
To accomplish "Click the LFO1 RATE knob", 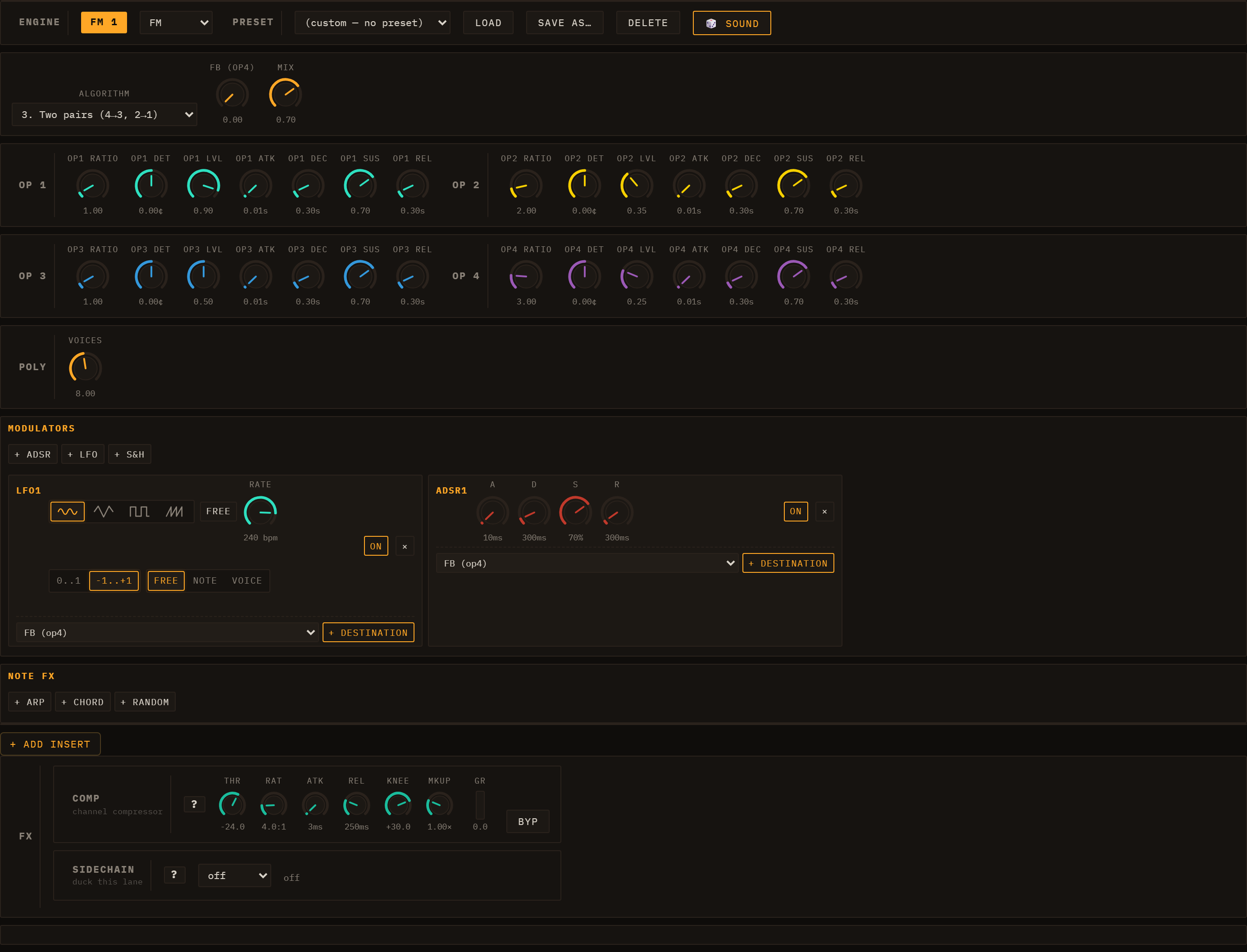I will pos(260,512).
